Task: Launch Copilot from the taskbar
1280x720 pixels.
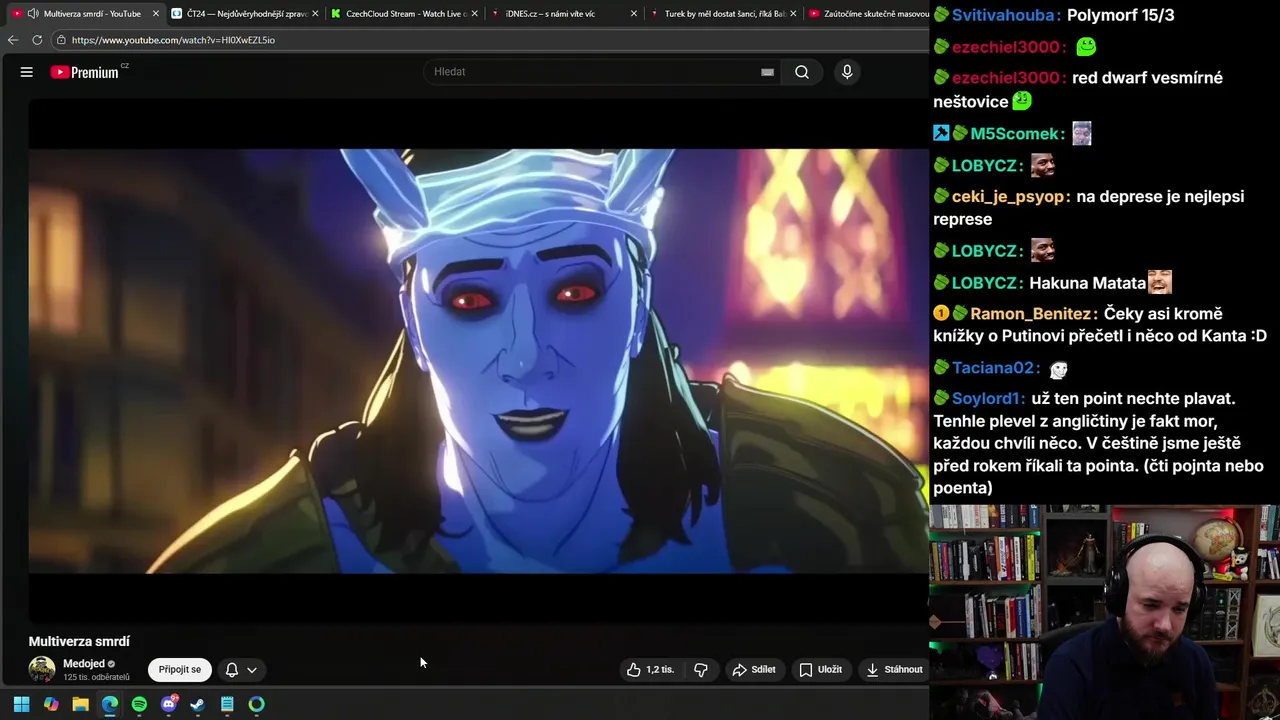Action: click(51, 704)
